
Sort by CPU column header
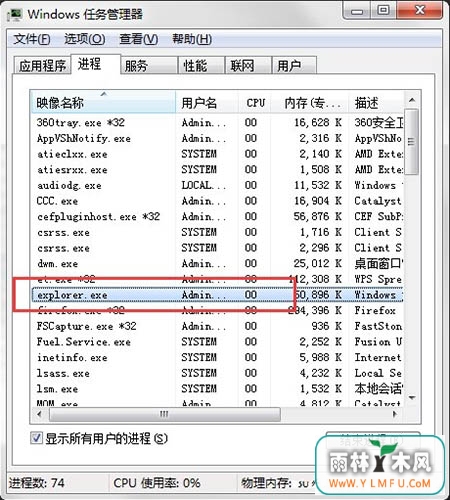pos(254,102)
